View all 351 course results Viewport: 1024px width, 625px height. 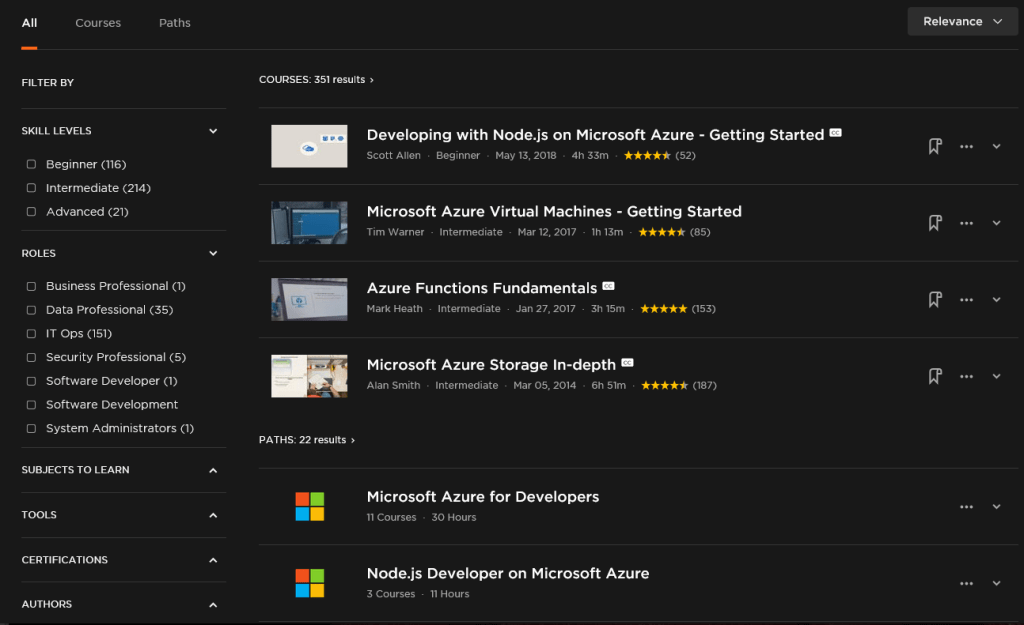pos(316,80)
